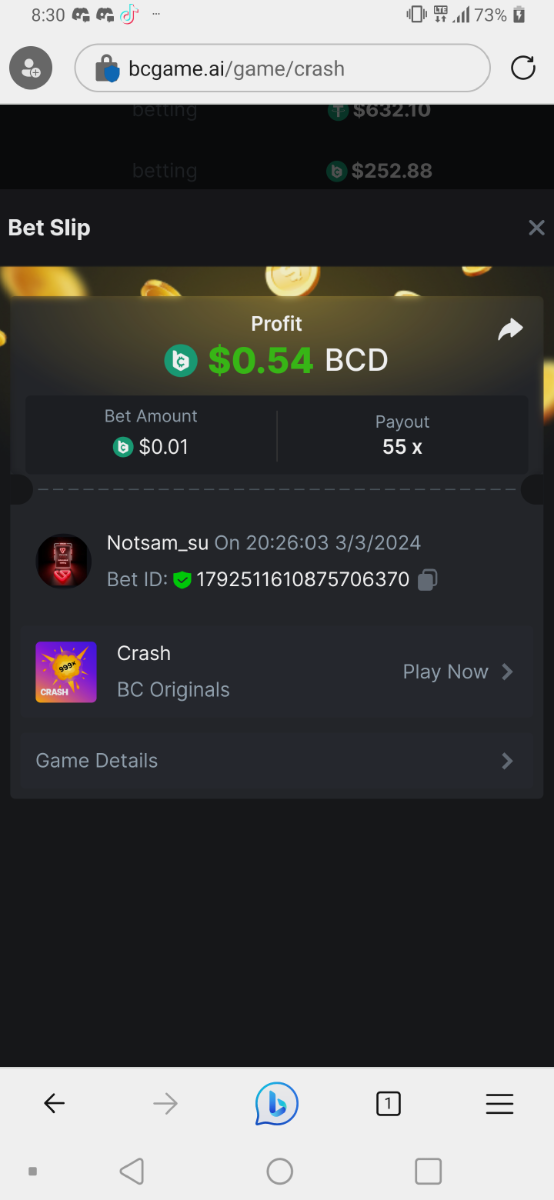
Task: Tap Play Now for Crash
Action: [446, 672]
